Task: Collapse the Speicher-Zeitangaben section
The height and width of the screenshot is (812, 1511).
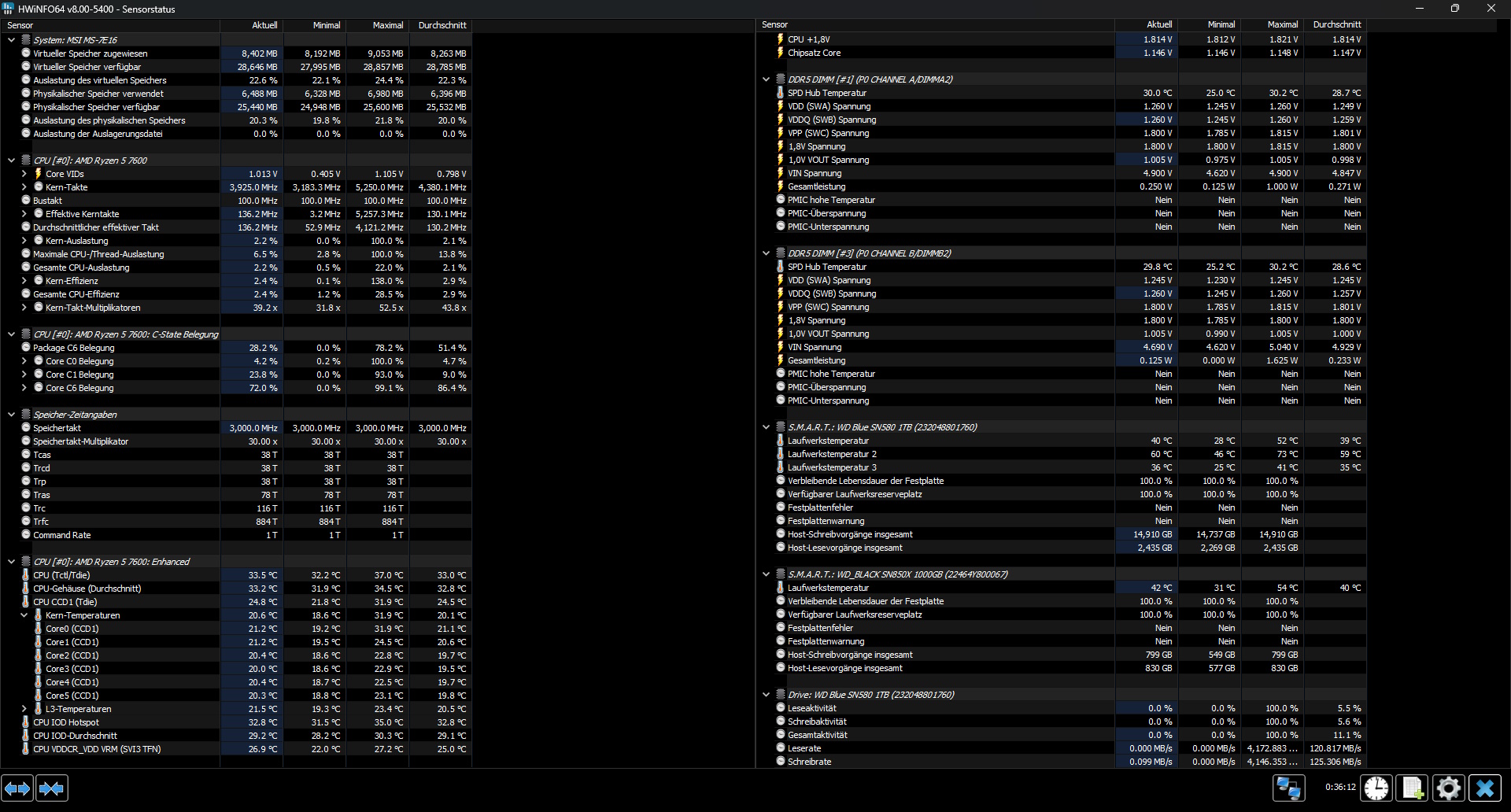Action: 12,415
